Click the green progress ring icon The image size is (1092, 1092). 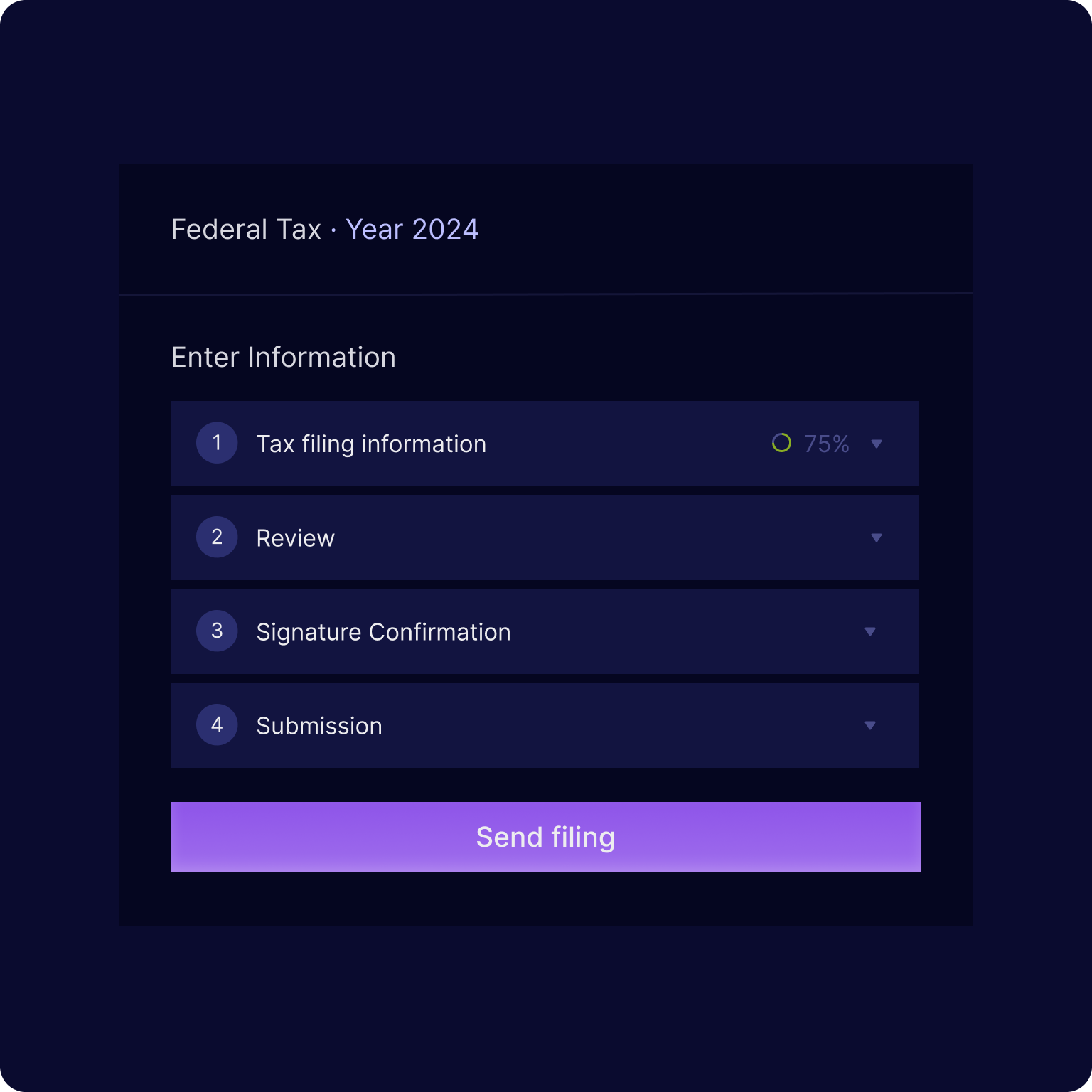781,443
